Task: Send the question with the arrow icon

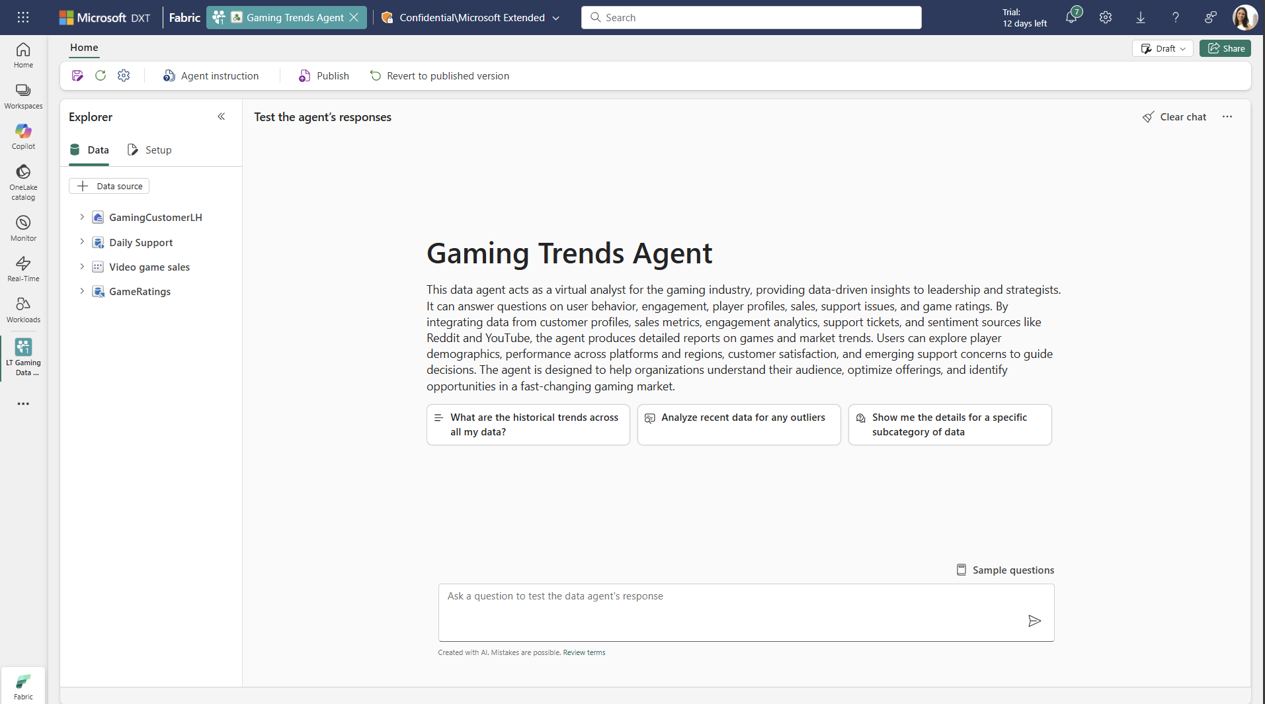Action: (x=1034, y=621)
